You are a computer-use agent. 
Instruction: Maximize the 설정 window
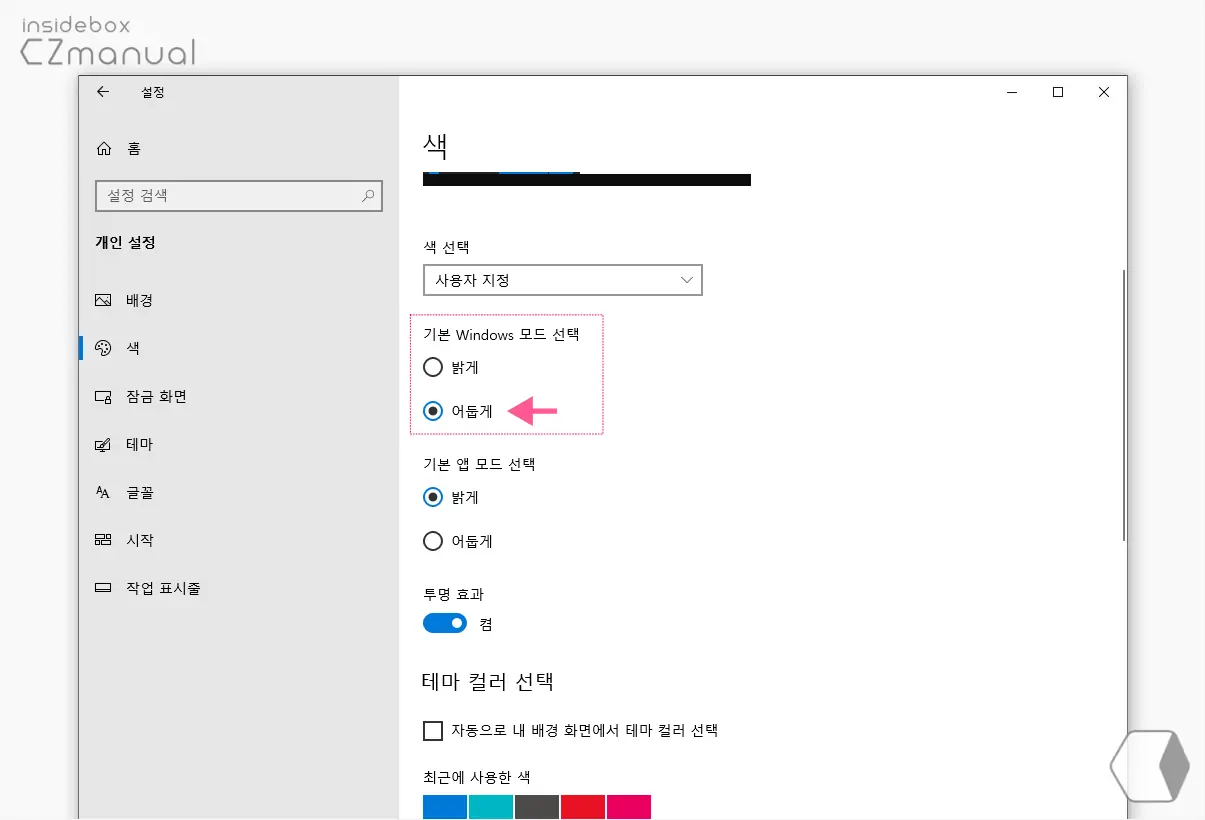coord(1058,92)
